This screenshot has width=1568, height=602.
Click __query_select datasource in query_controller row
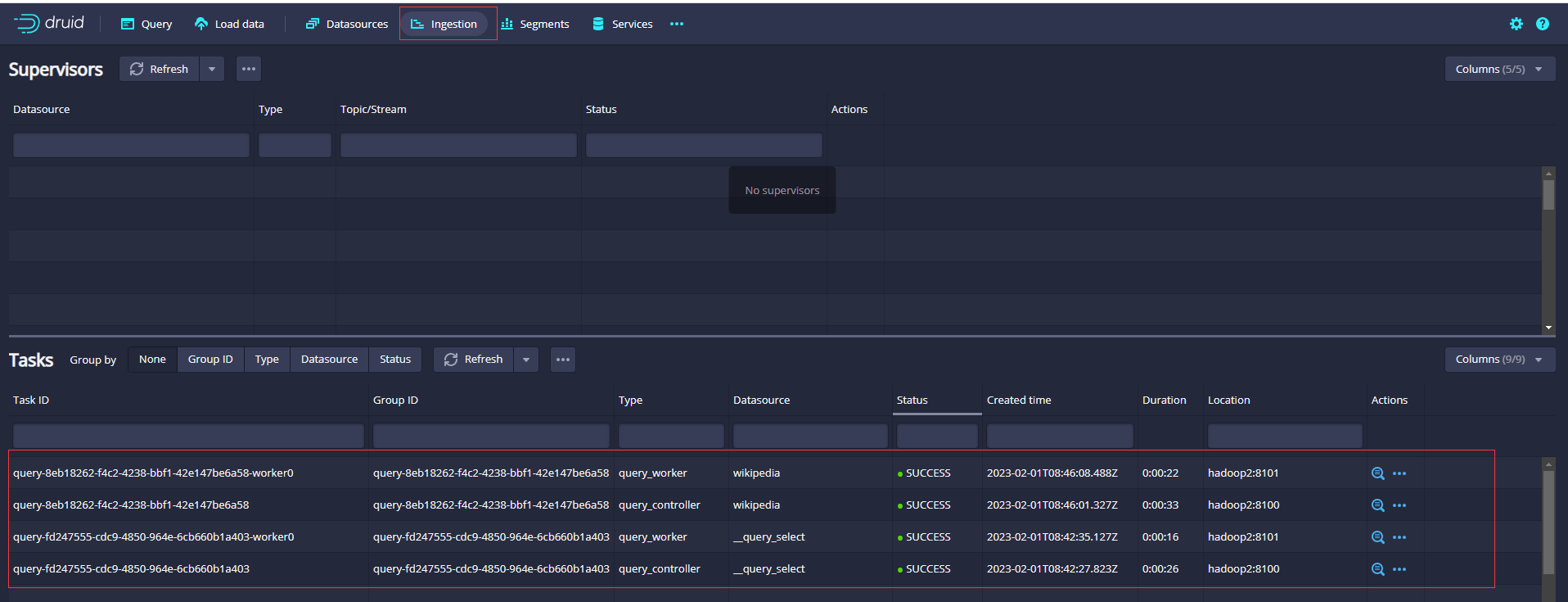click(769, 568)
